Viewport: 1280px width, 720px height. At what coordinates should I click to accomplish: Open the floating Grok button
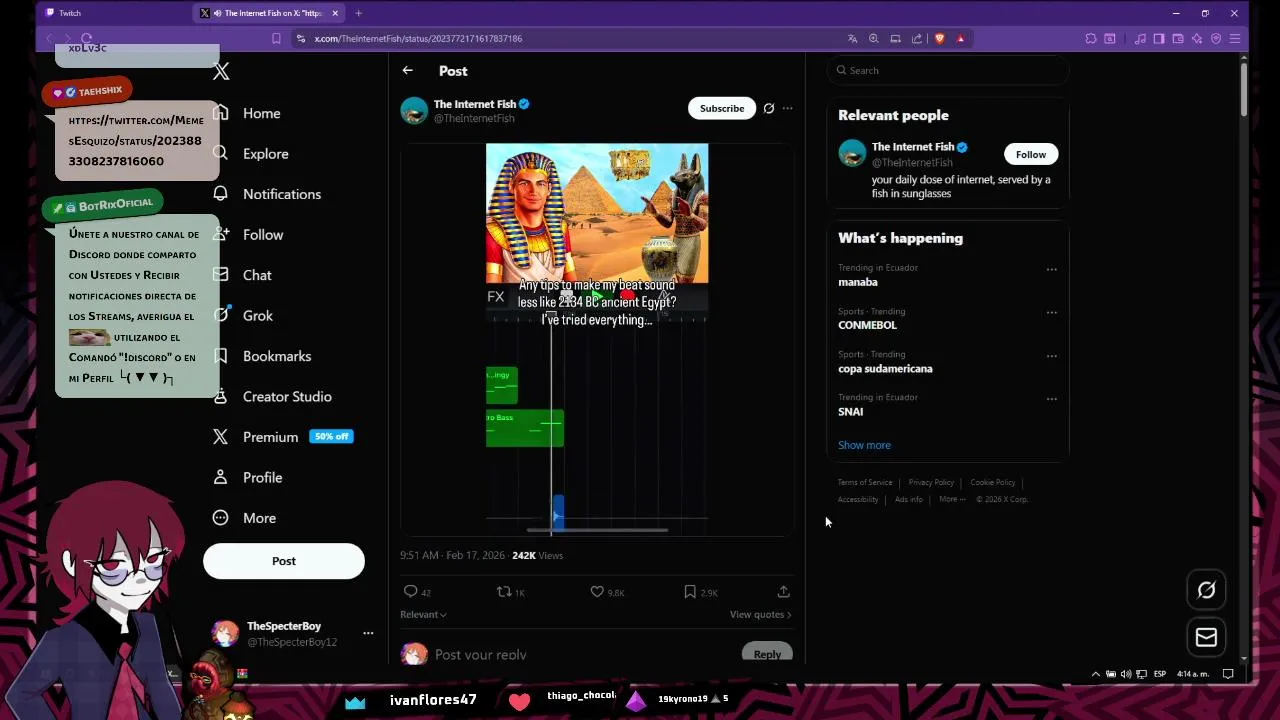pyautogui.click(x=1206, y=590)
